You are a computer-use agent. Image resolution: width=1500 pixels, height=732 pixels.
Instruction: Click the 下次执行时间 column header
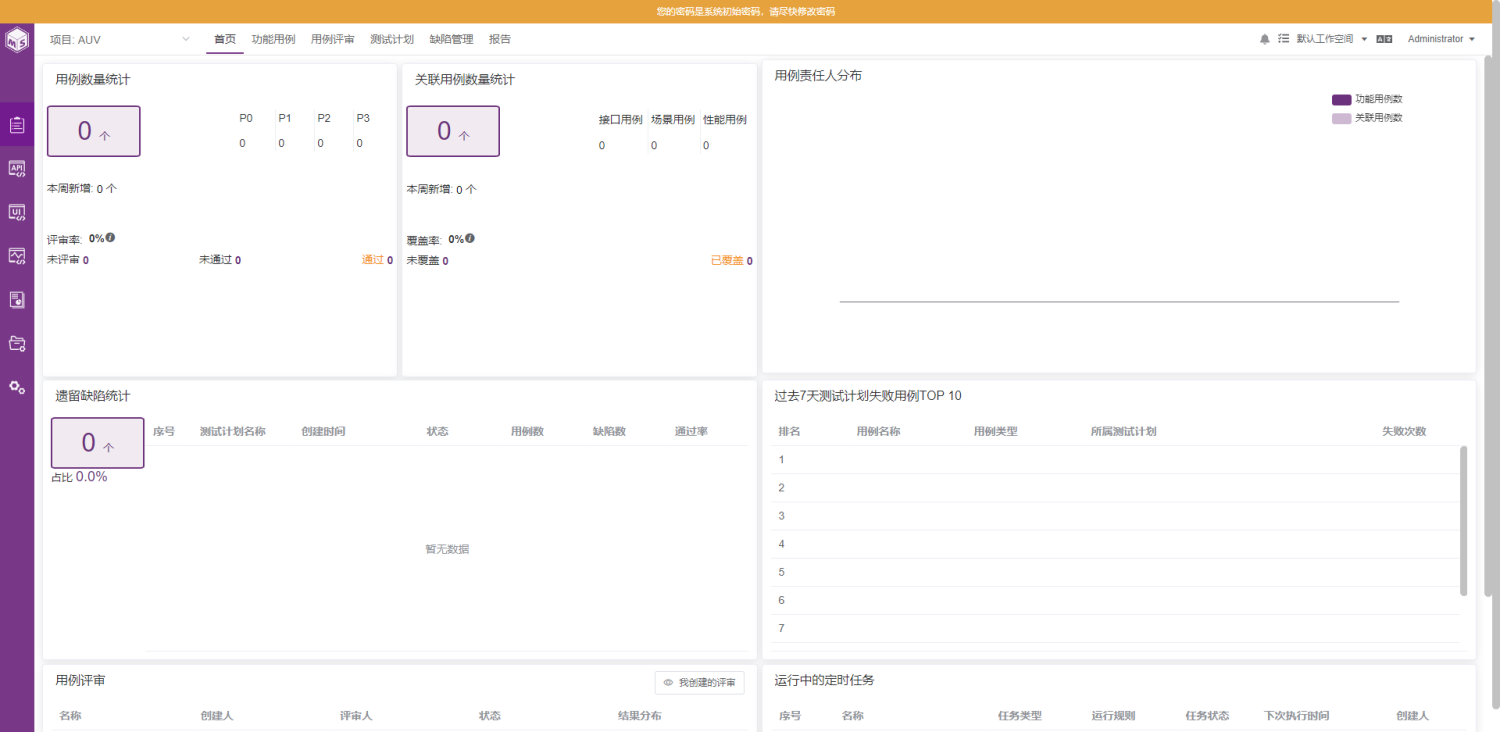click(x=1296, y=716)
